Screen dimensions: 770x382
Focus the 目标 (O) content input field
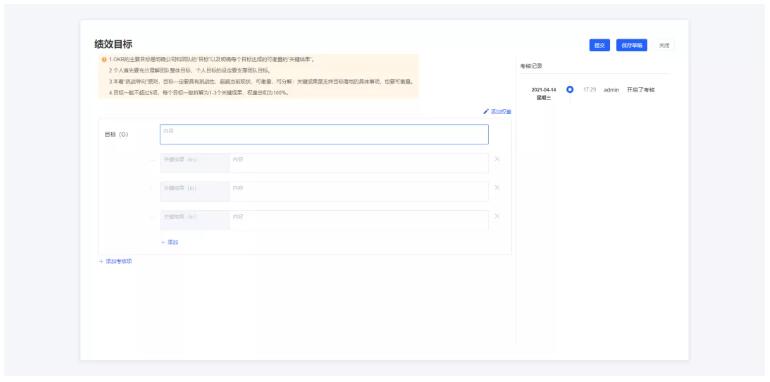click(x=324, y=135)
